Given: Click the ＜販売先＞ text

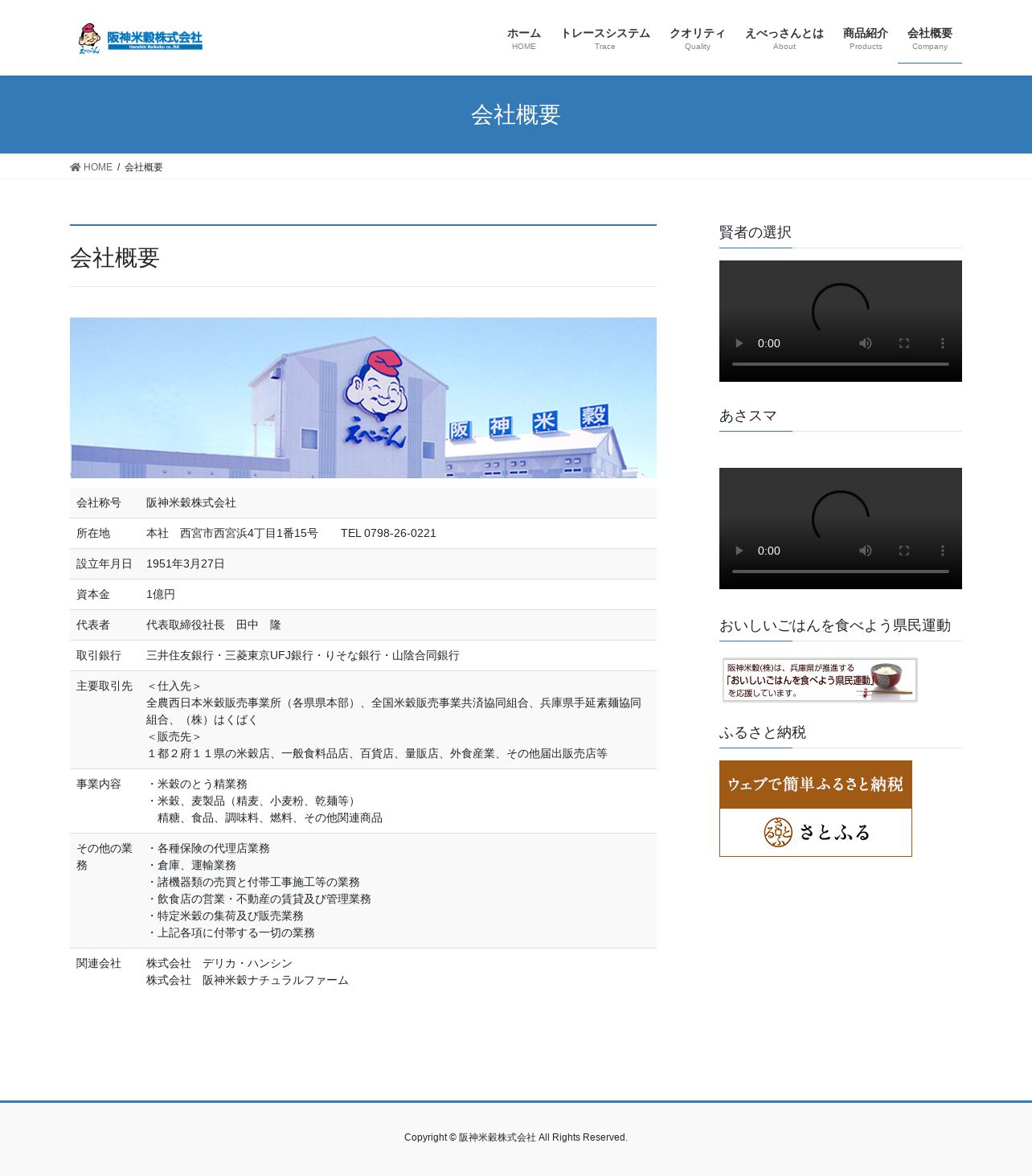Looking at the screenshot, I should click(174, 737).
